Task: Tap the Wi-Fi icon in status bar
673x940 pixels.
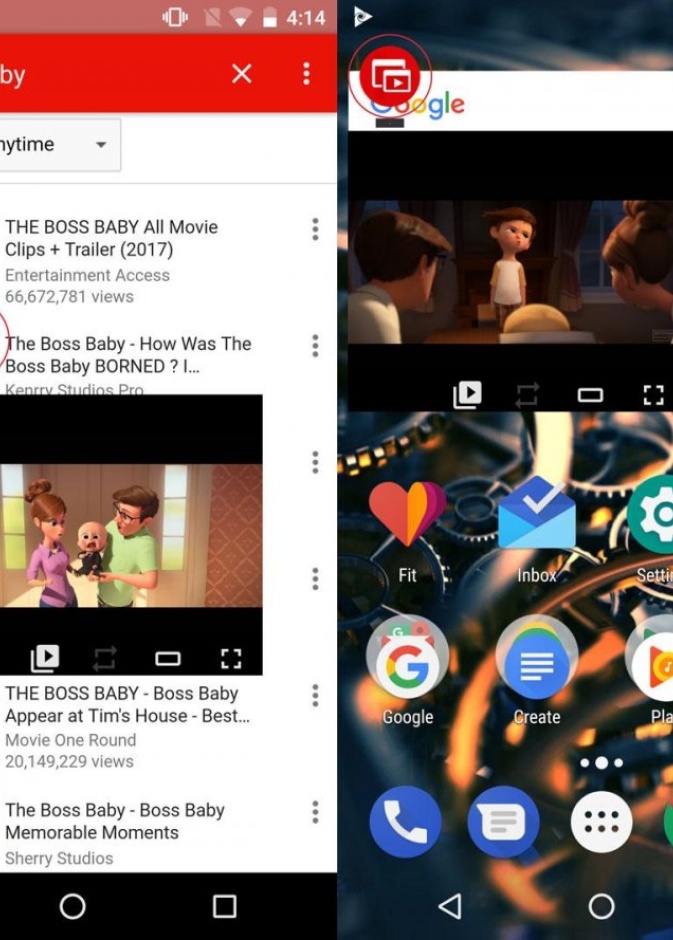Action: (240, 18)
